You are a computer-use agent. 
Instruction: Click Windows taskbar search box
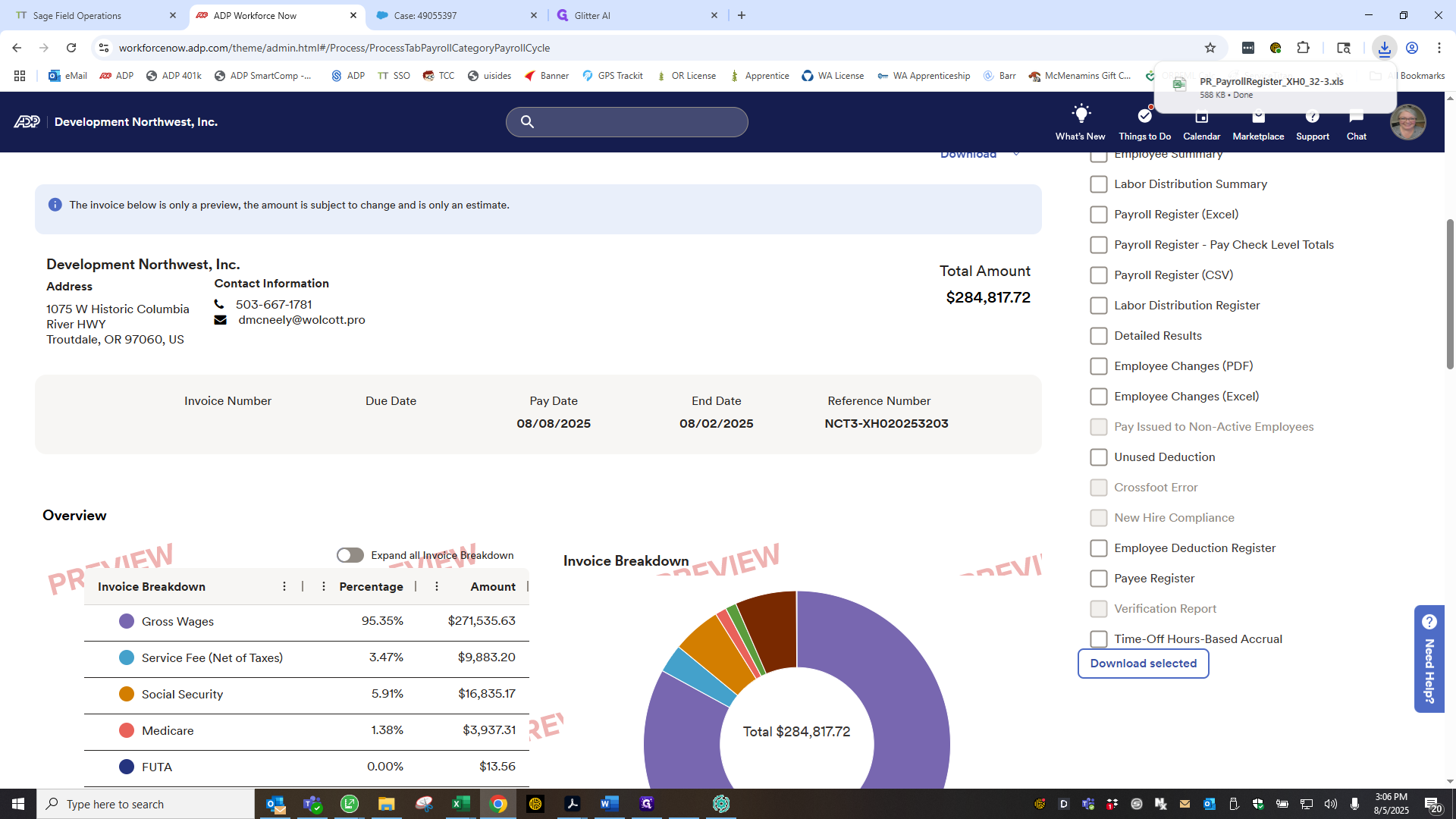[x=146, y=804]
